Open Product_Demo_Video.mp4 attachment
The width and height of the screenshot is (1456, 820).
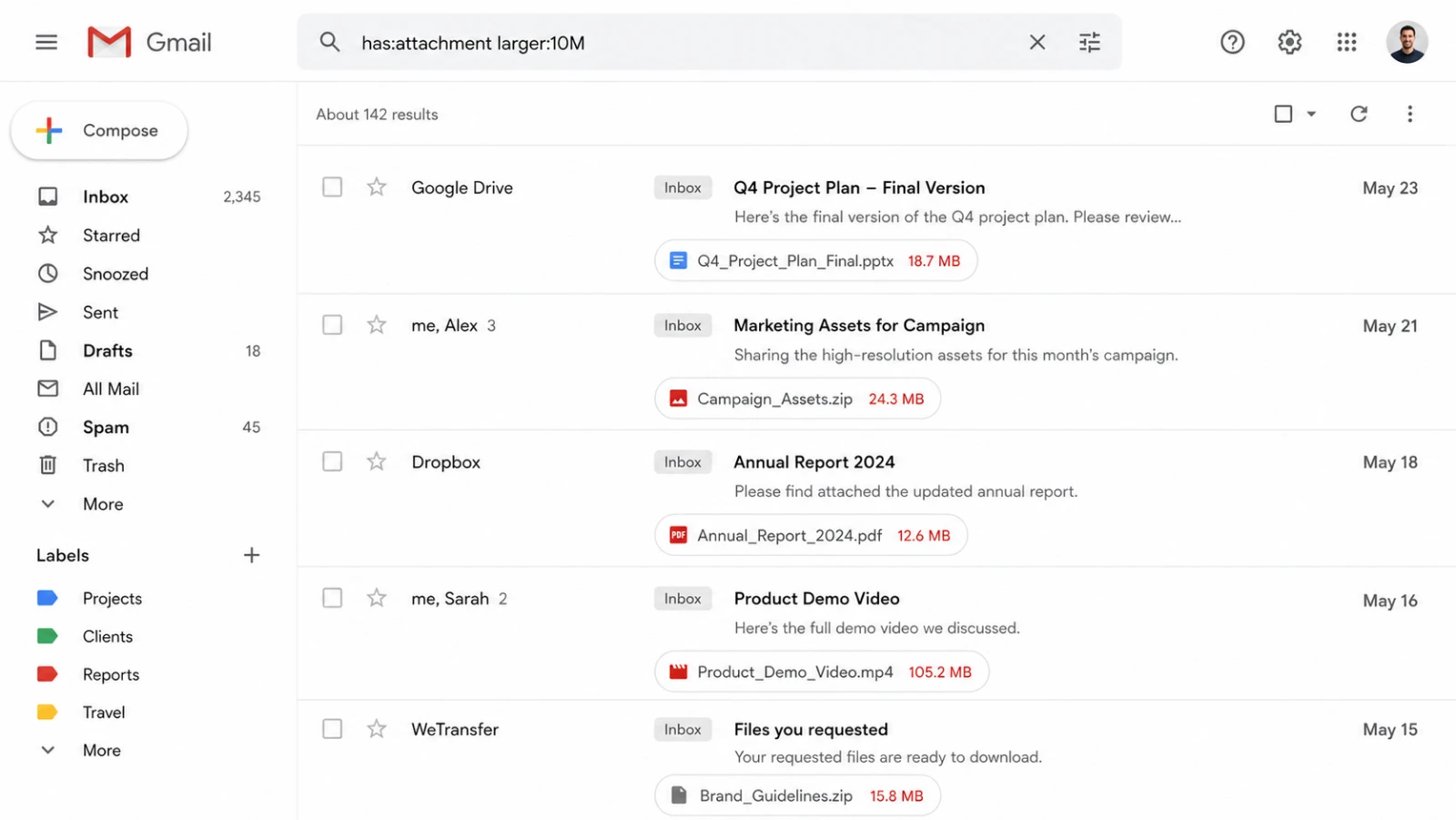[x=822, y=672]
